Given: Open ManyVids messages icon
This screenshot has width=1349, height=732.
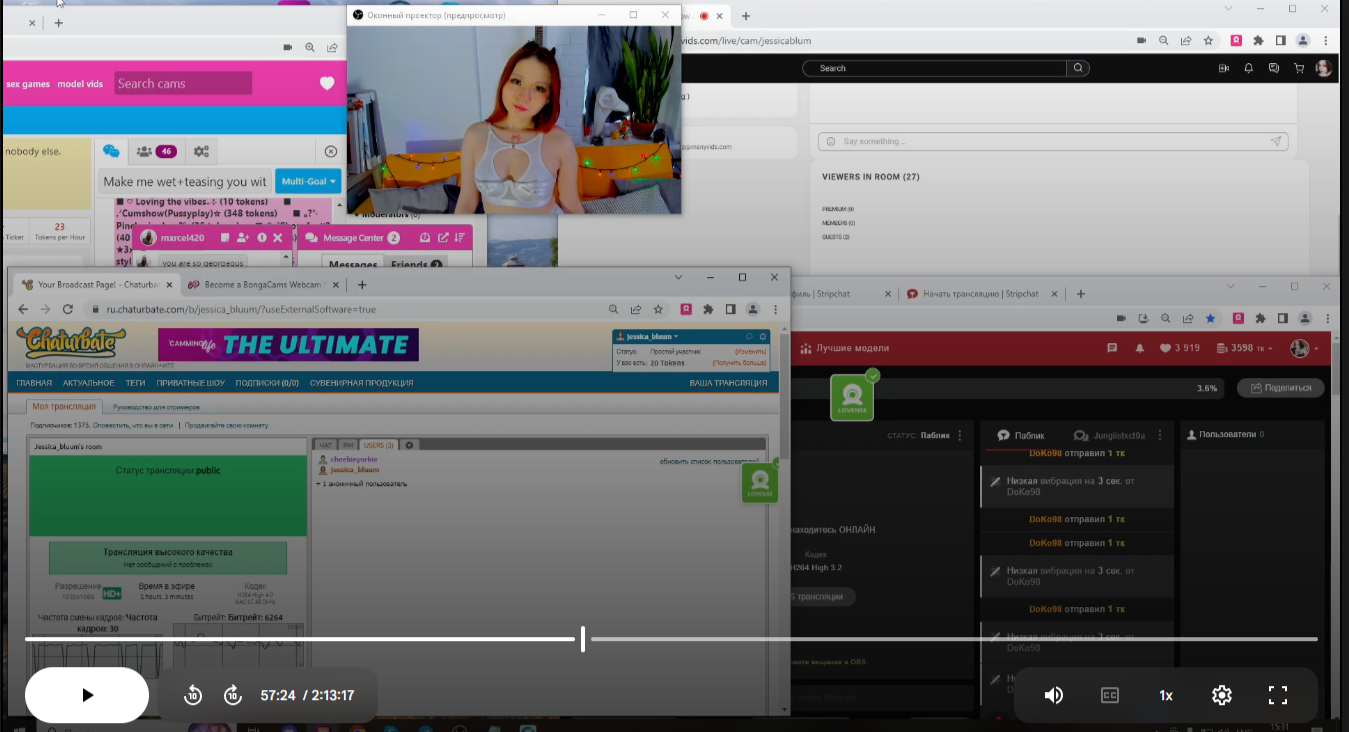Looking at the screenshot, I should tap(1273, 68).
